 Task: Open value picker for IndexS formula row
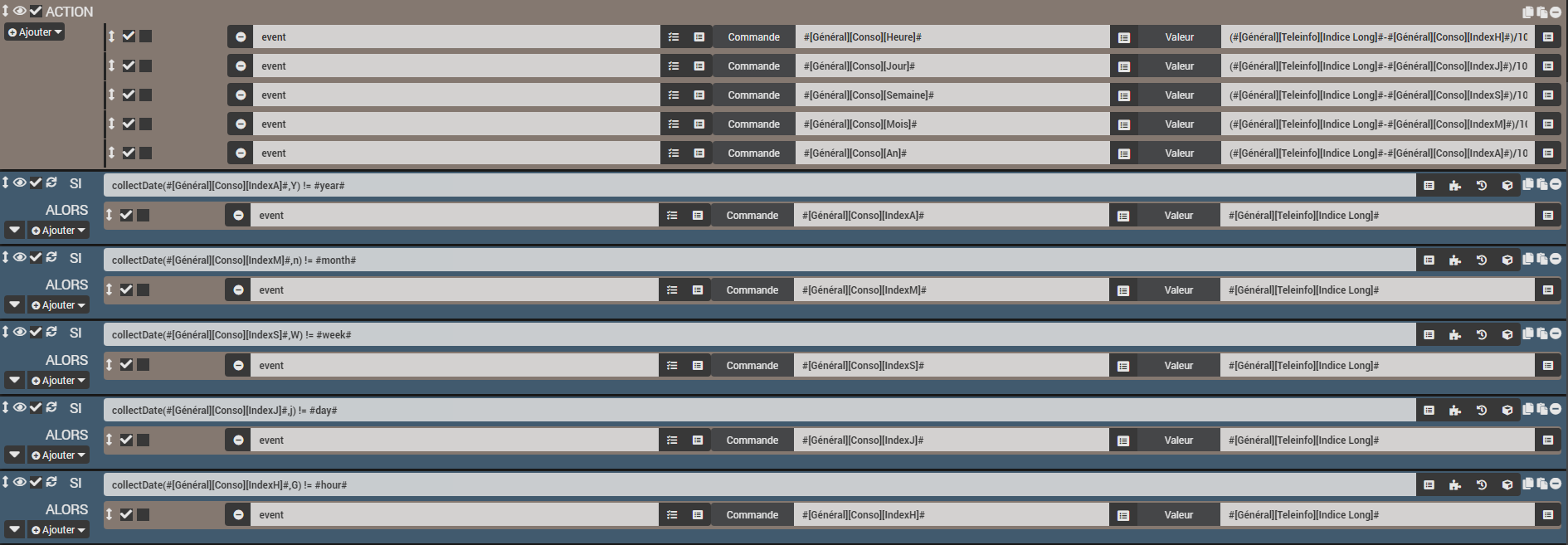click(x=1548, y=95)
